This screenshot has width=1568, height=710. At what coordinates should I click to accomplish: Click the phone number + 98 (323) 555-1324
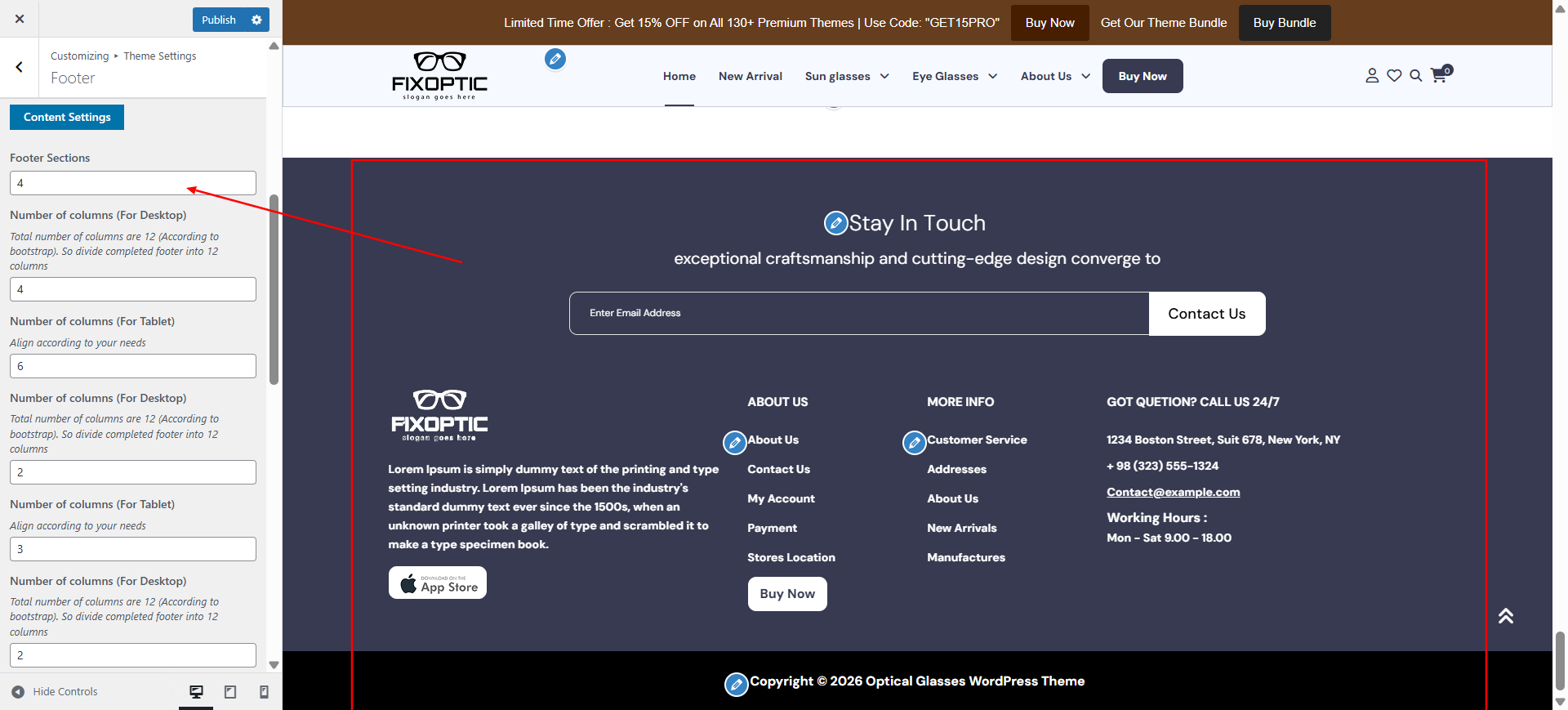1163,466
